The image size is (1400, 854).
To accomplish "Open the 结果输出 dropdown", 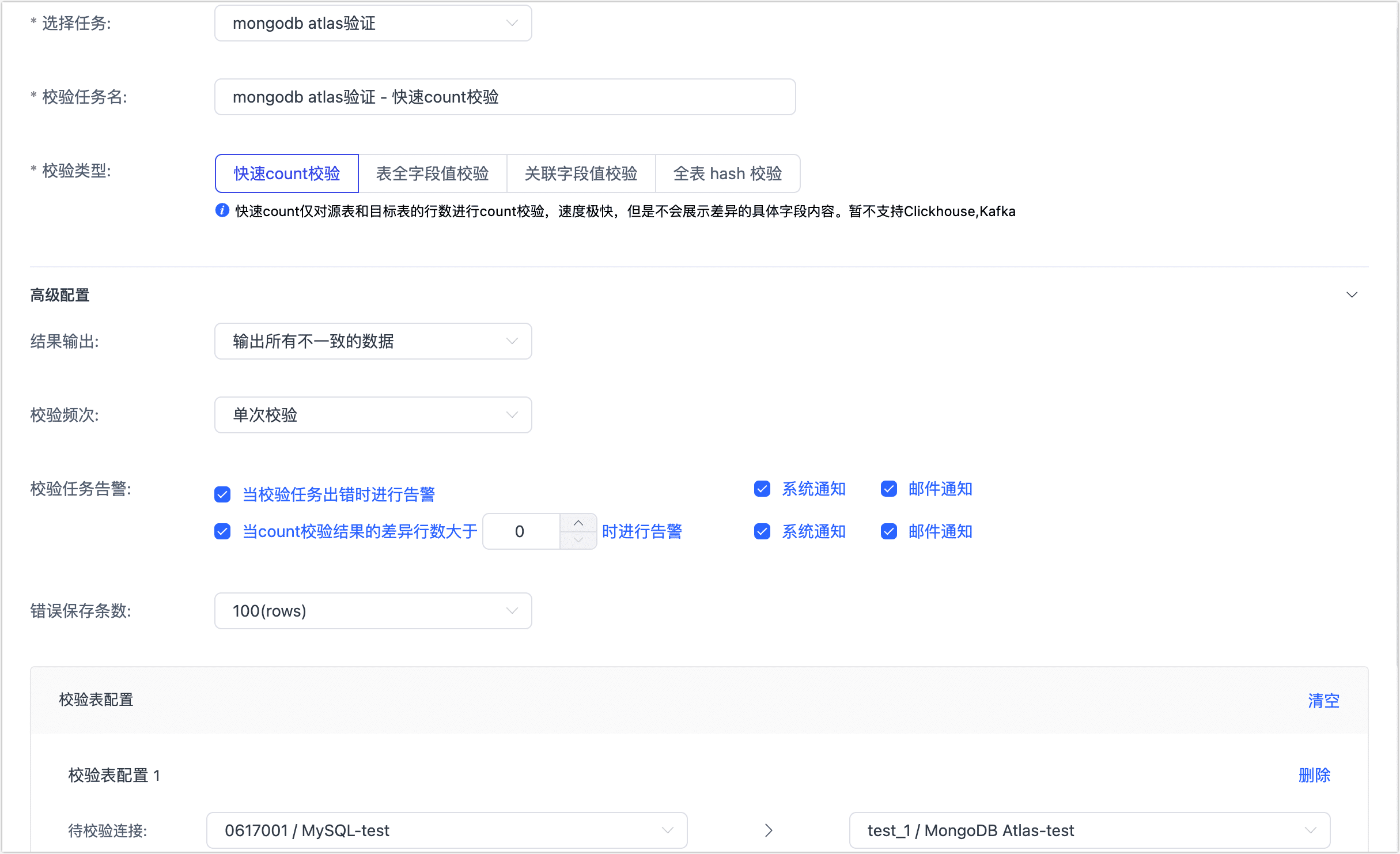I will (373, 341).
